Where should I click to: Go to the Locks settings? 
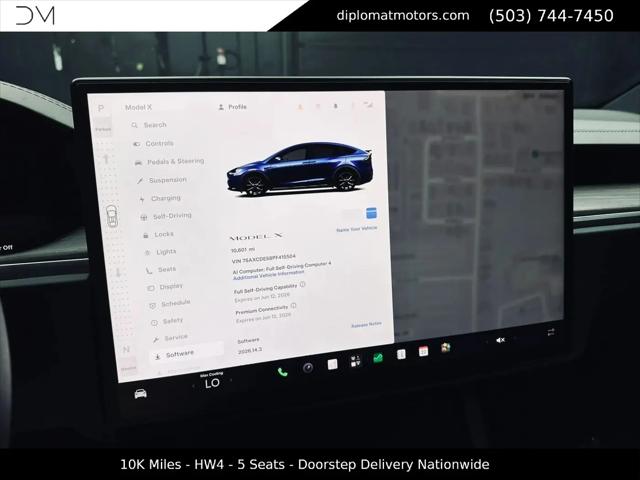[x=158, y=235]
